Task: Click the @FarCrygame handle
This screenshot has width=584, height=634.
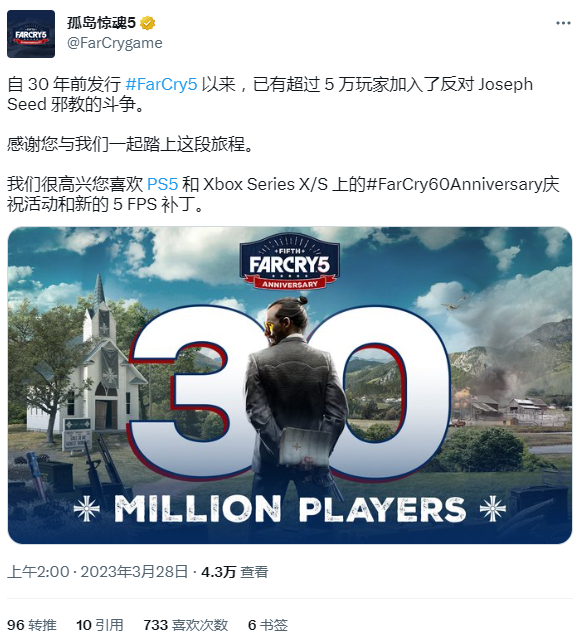Action: point(115,43)
